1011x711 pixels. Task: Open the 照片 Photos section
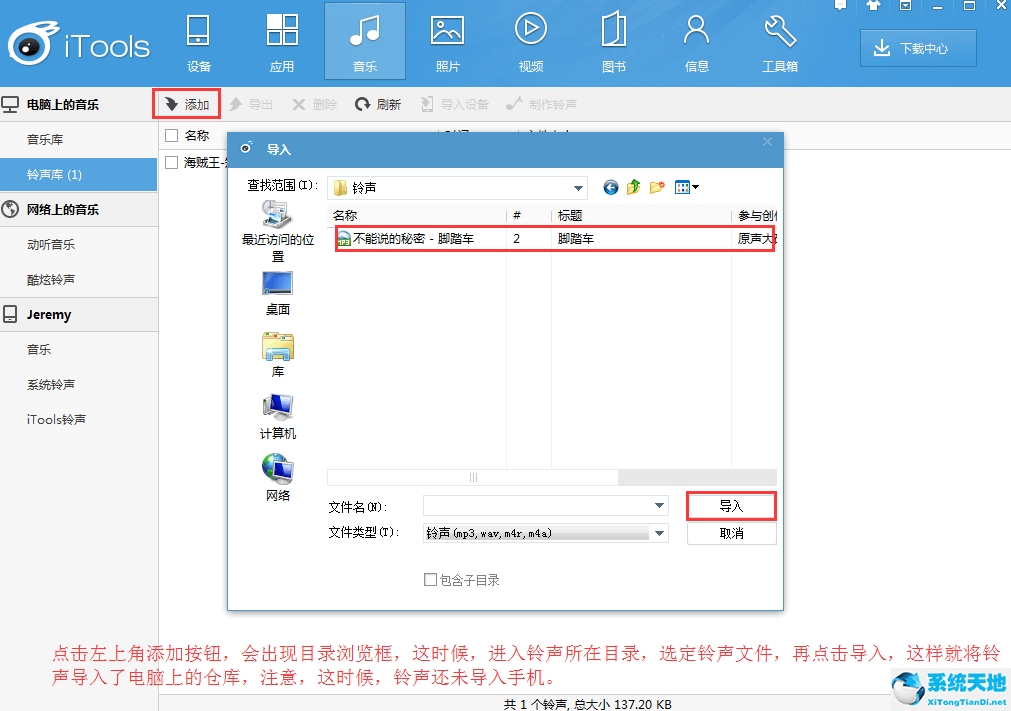(447, 40)
